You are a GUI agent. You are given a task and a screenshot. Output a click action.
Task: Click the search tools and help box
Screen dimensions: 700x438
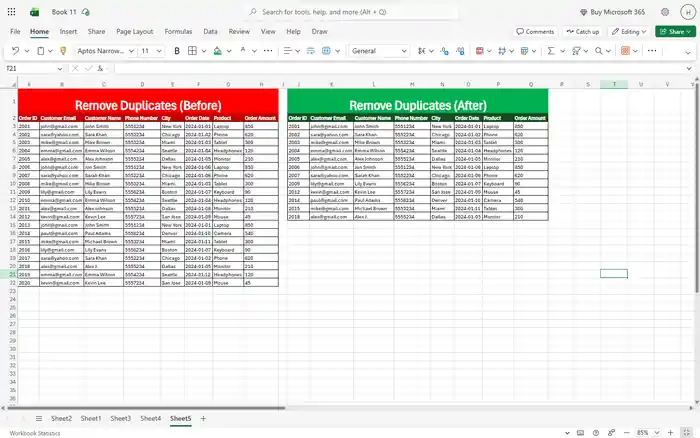(353, 12)
